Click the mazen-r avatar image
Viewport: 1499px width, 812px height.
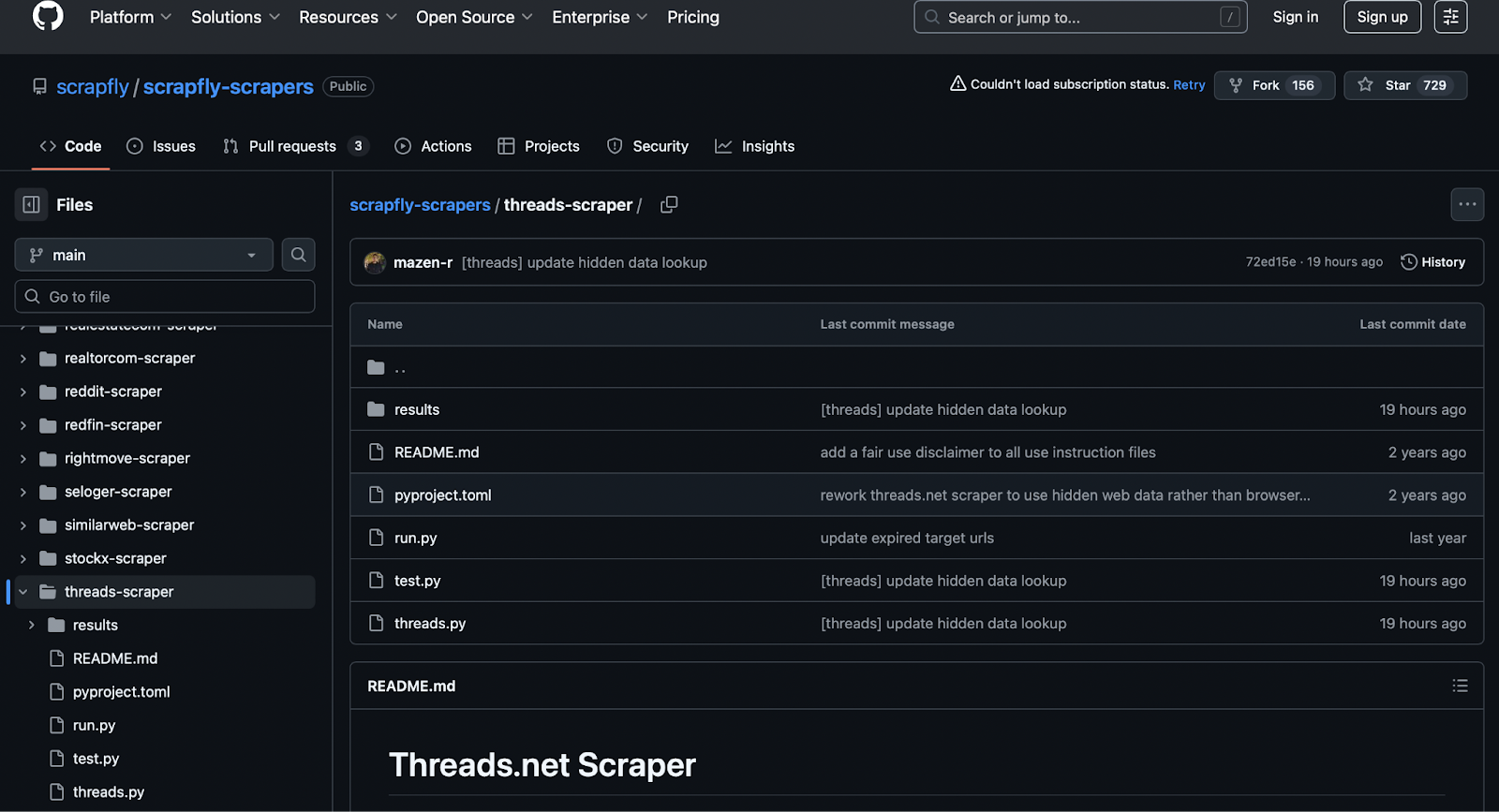(x=375, y=262)
